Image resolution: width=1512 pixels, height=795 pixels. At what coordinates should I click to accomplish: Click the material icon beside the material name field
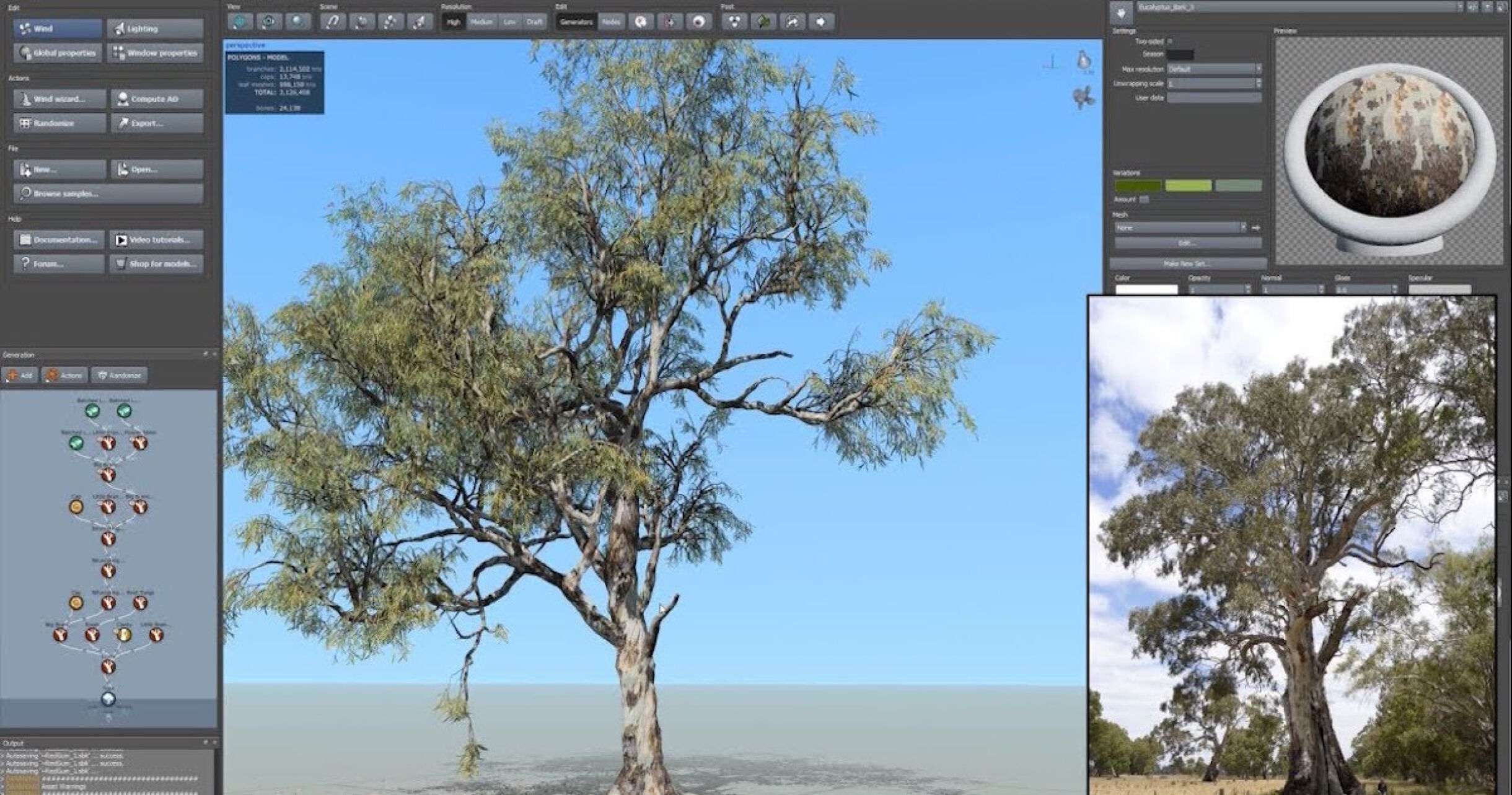click(x=1121, y=12)
